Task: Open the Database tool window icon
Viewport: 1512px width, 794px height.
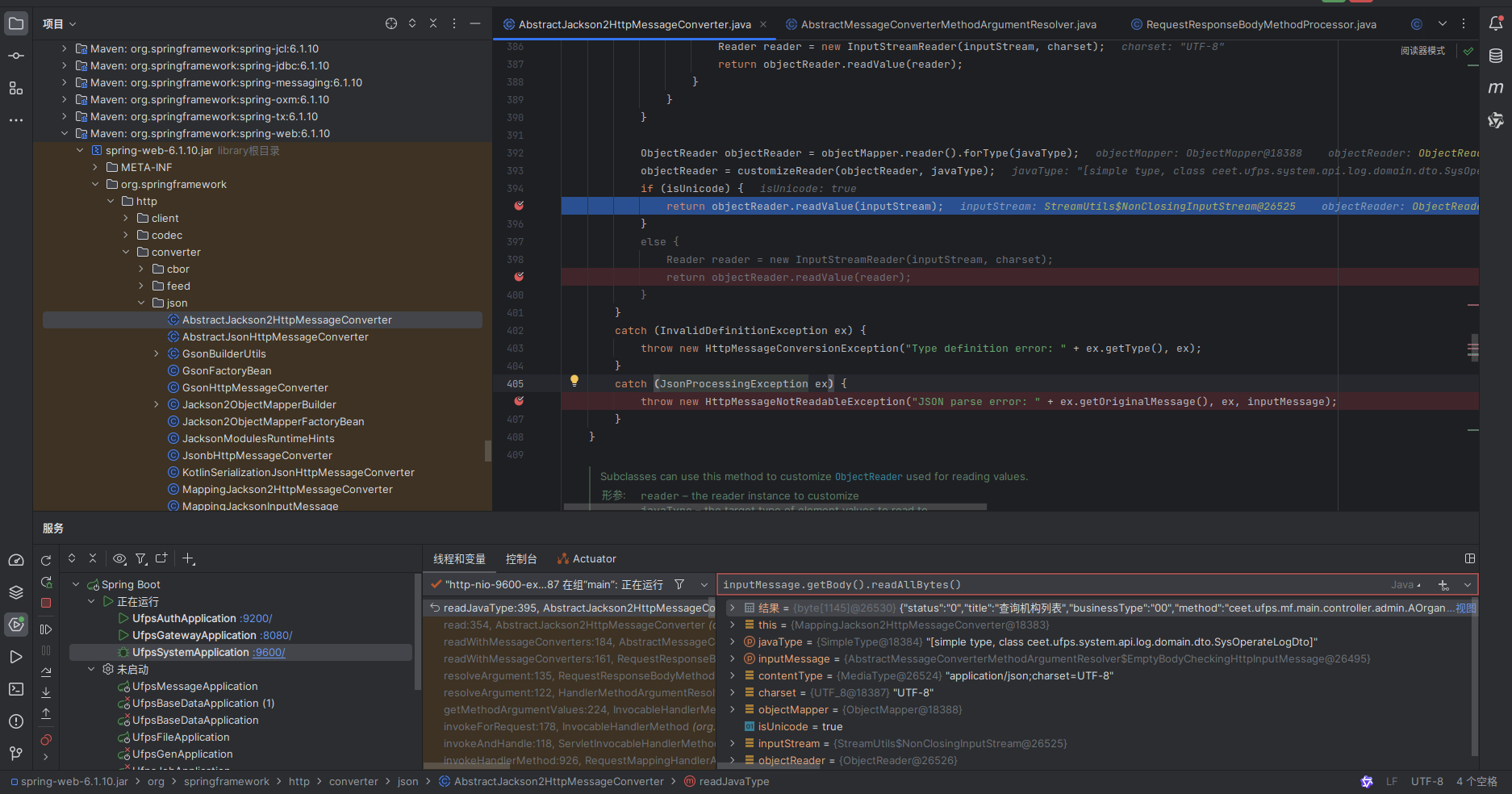Action: [x=1496, y=56]
